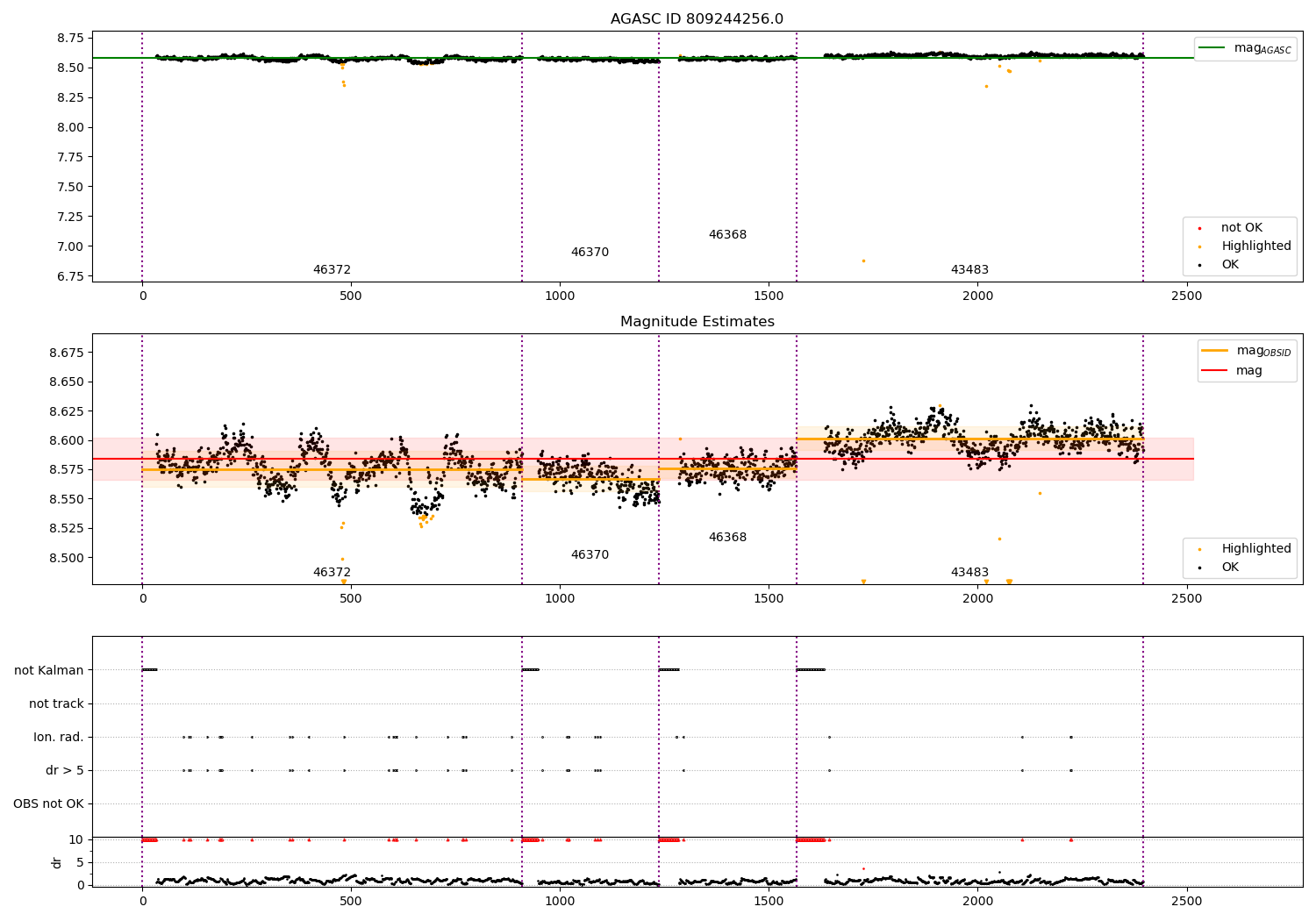Click OBSID label 46370 in Magnitude Estimates plot
The height and width of the screenshot is (921, 1316).
(590, 555)
